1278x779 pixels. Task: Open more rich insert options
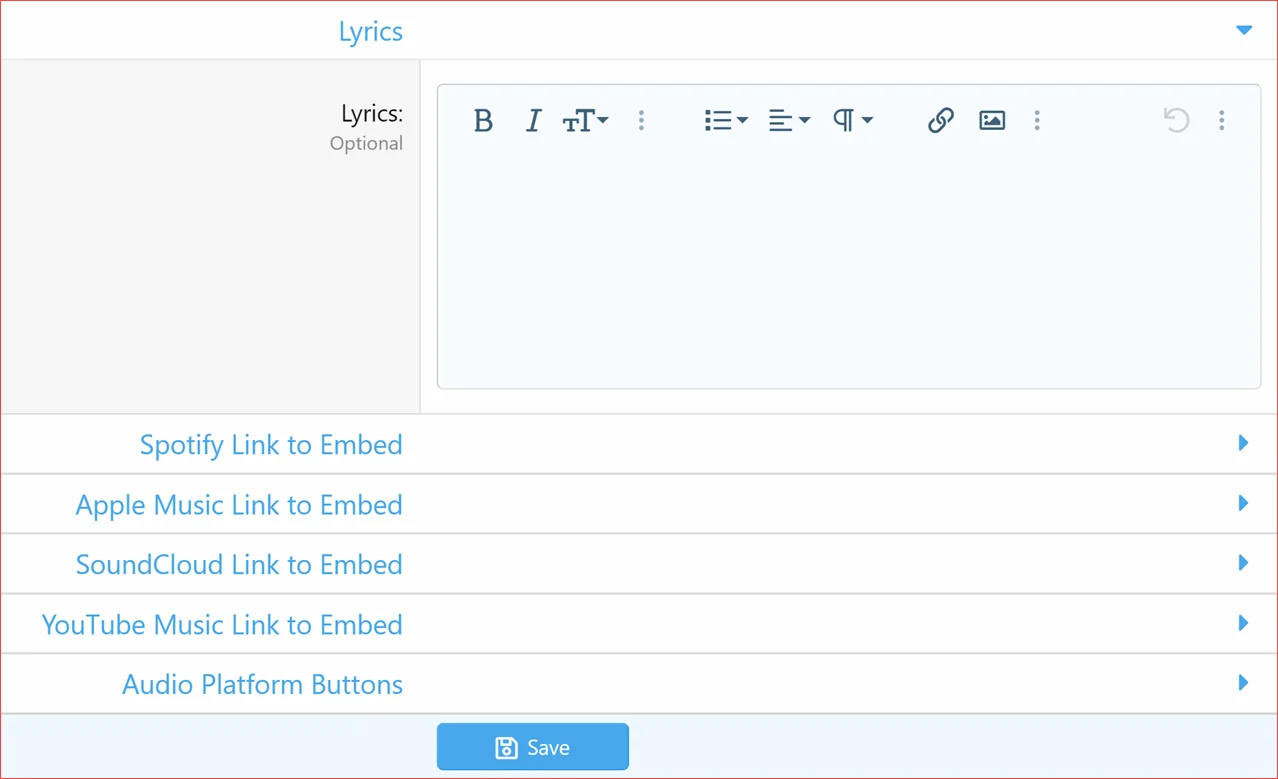(1037, 121)
